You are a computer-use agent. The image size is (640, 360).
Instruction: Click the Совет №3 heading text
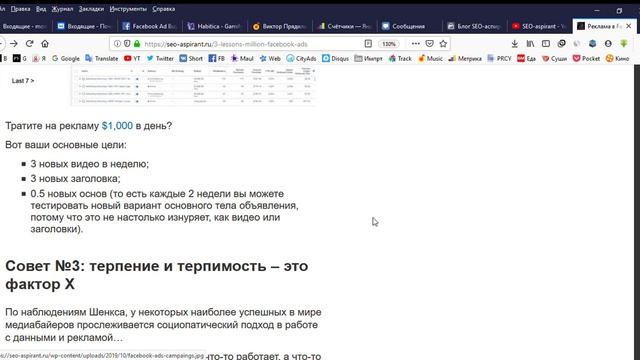click(157, 275)
